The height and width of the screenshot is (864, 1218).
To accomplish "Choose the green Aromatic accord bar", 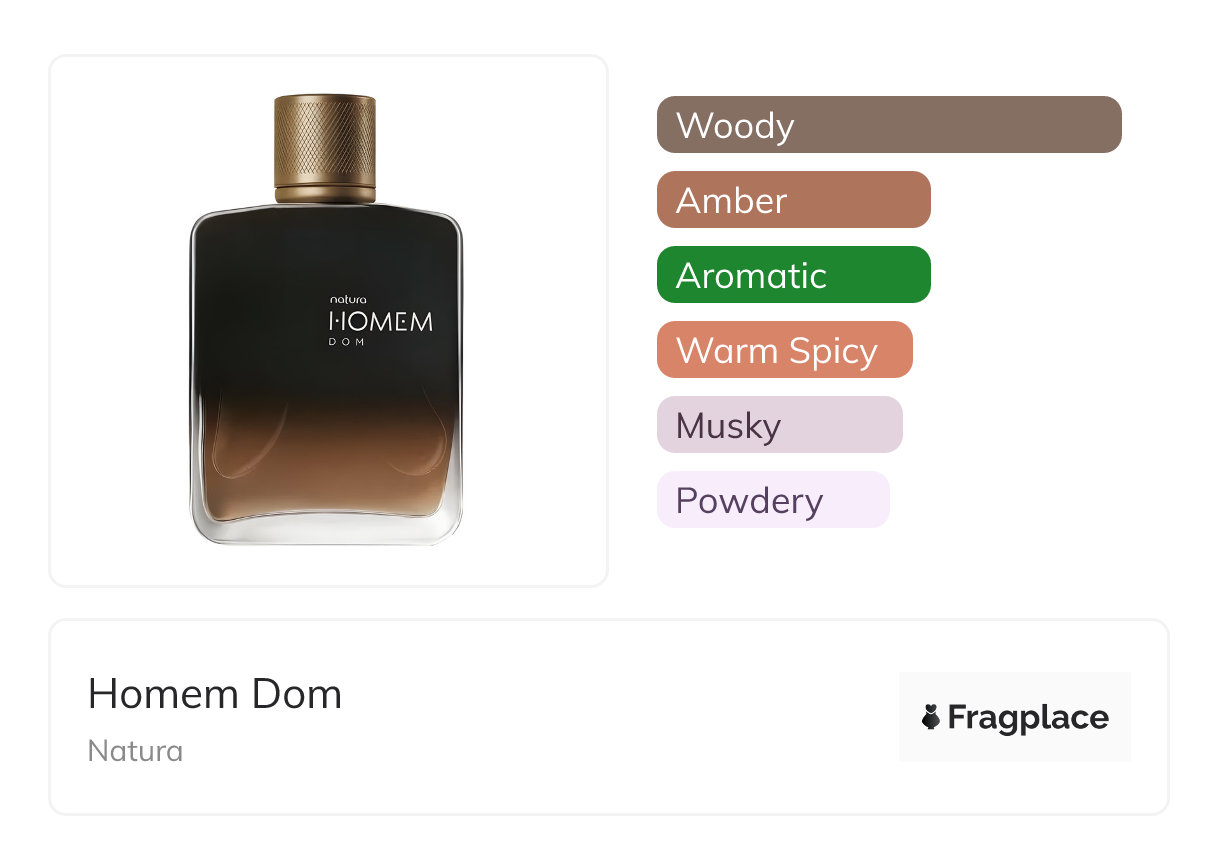I will 794,275.
